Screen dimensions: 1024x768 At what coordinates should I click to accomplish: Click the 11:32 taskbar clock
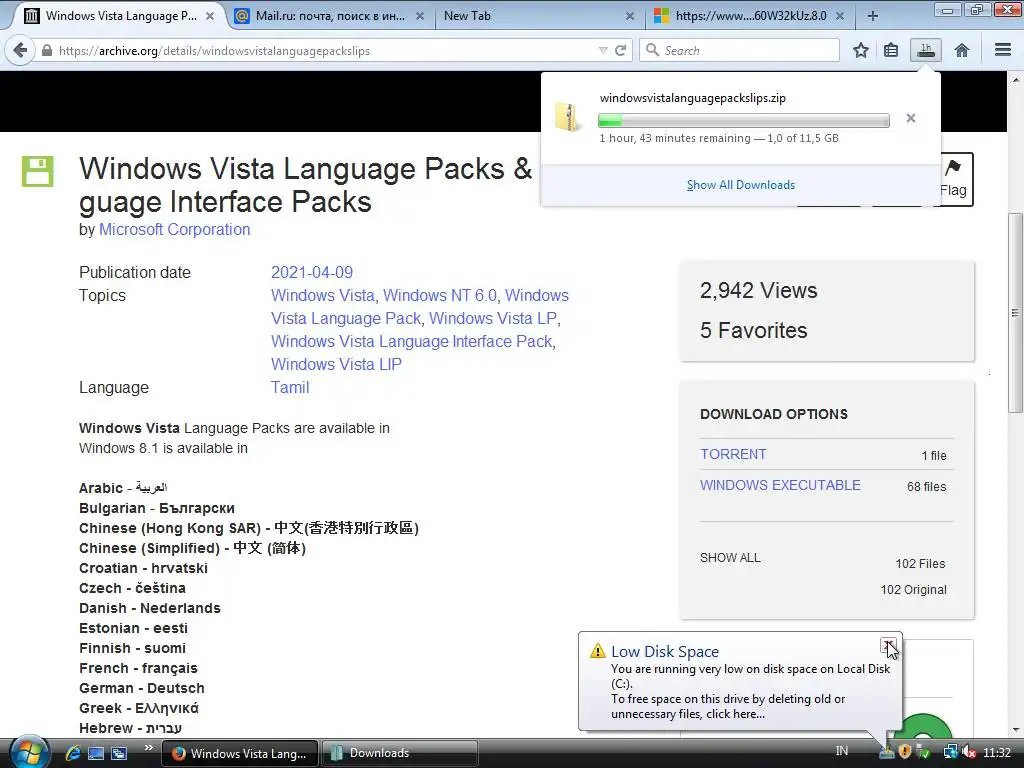click(997, 752)
